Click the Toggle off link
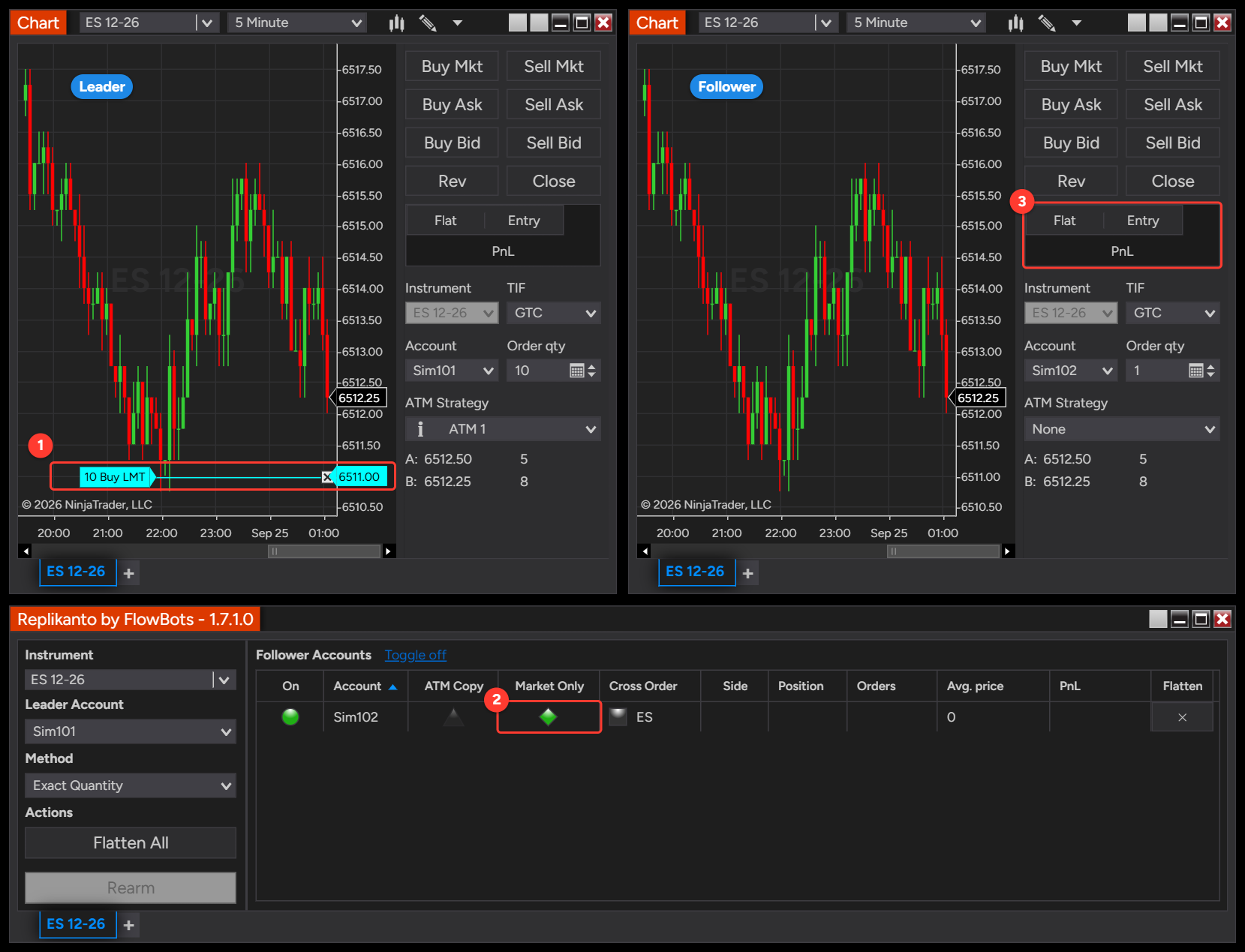This screenshot has height=952, width=1245. [x=416, y=655]
